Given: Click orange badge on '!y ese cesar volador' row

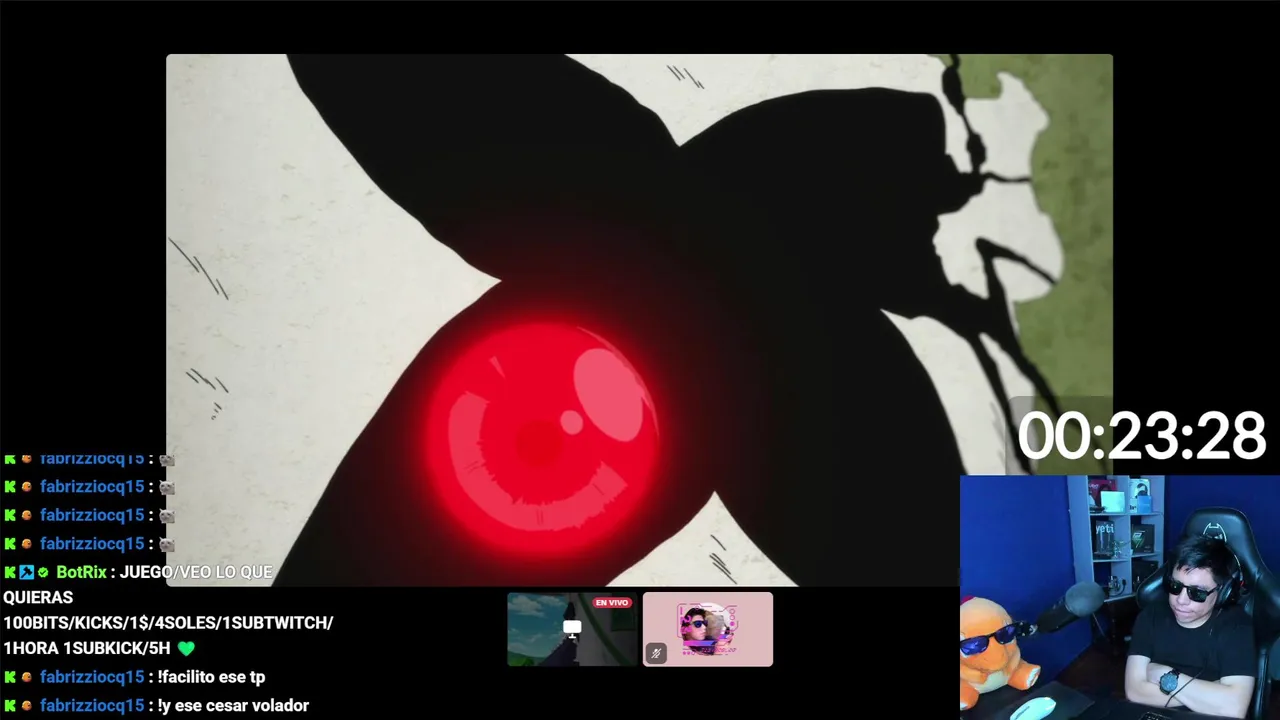Looking at the screenshot, I should pos(27,706).
